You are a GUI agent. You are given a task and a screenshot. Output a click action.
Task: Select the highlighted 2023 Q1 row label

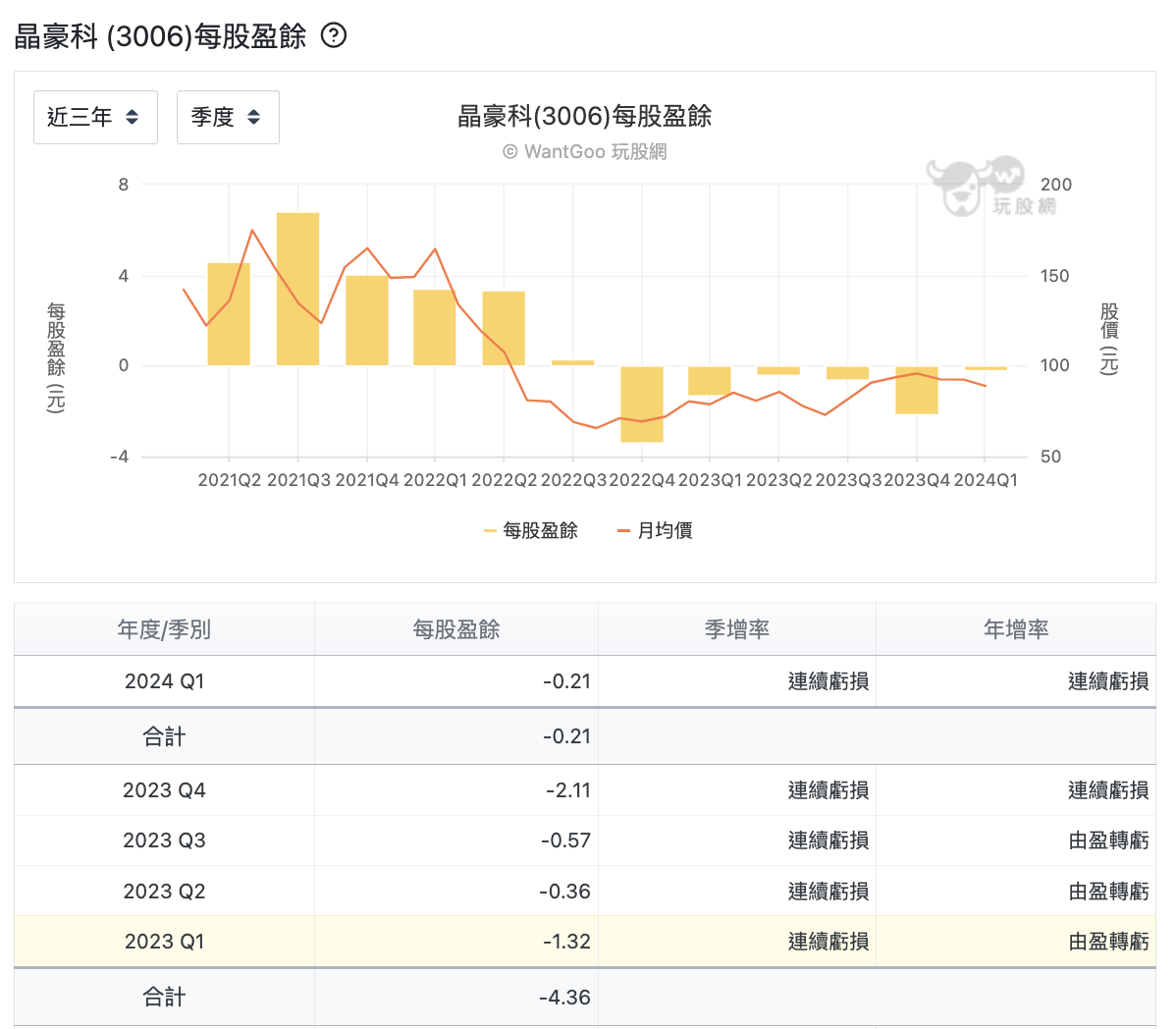[164, 942]
